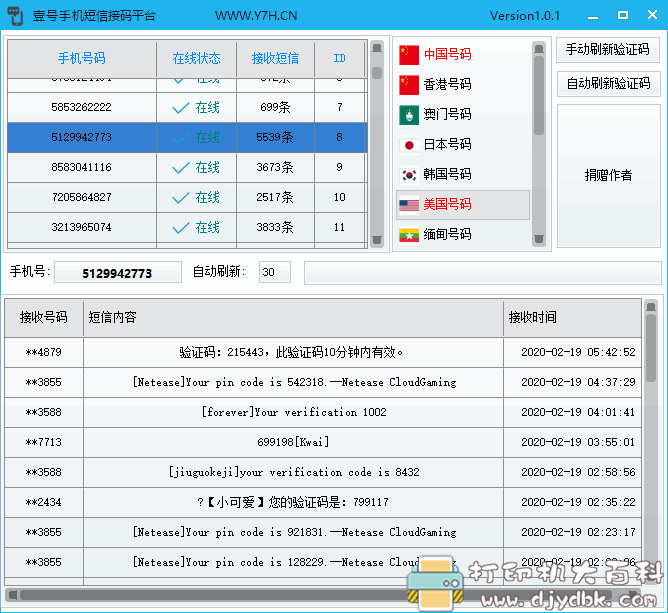
Task: Maximize the window from title bar
Action: coord(622,15)
